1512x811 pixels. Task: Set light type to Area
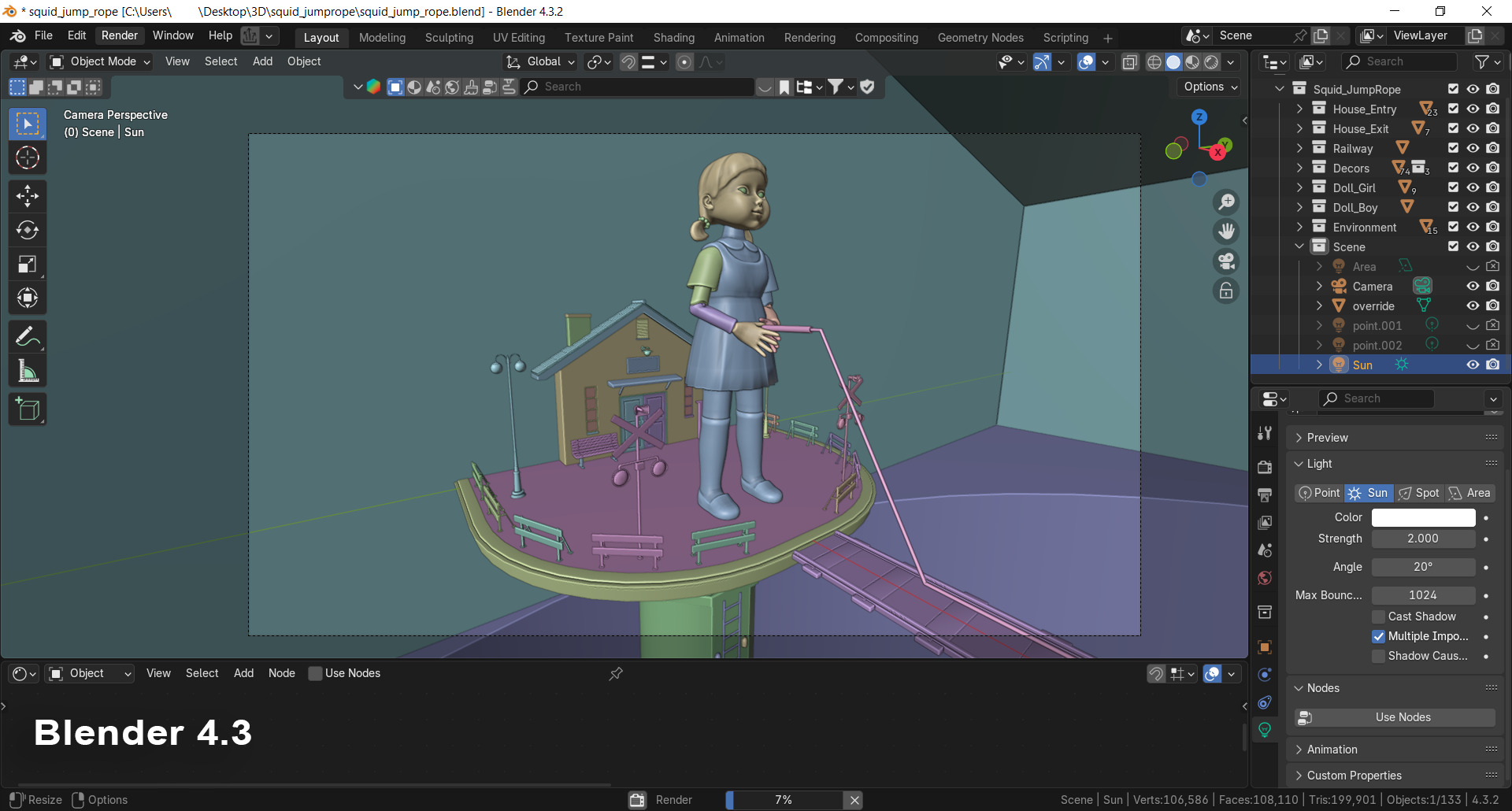tap(1469, 493)
